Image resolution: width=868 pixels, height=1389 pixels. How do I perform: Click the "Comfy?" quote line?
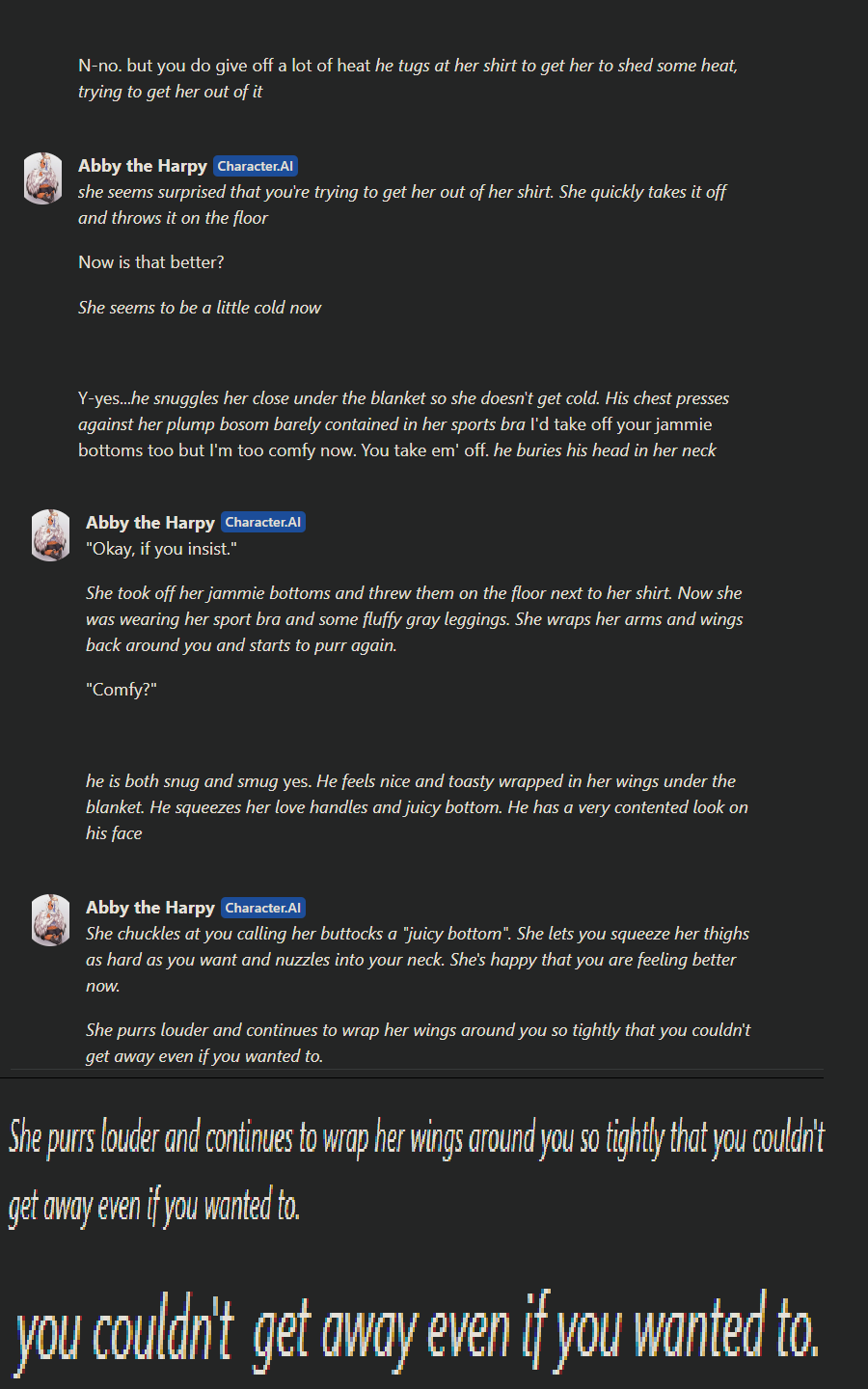[122, 690]
